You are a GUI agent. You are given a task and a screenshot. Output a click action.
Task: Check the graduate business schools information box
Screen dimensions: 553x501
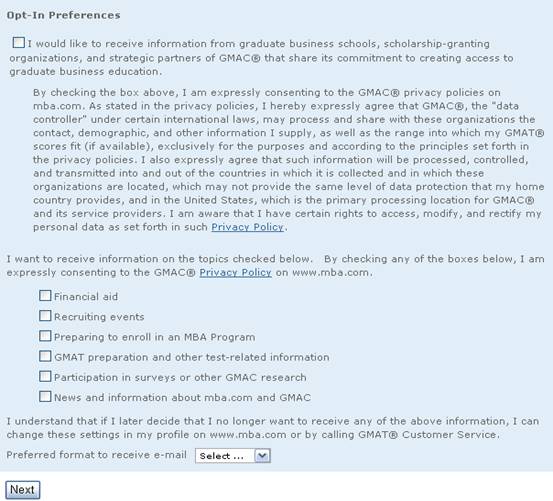[x=19, y=43]
